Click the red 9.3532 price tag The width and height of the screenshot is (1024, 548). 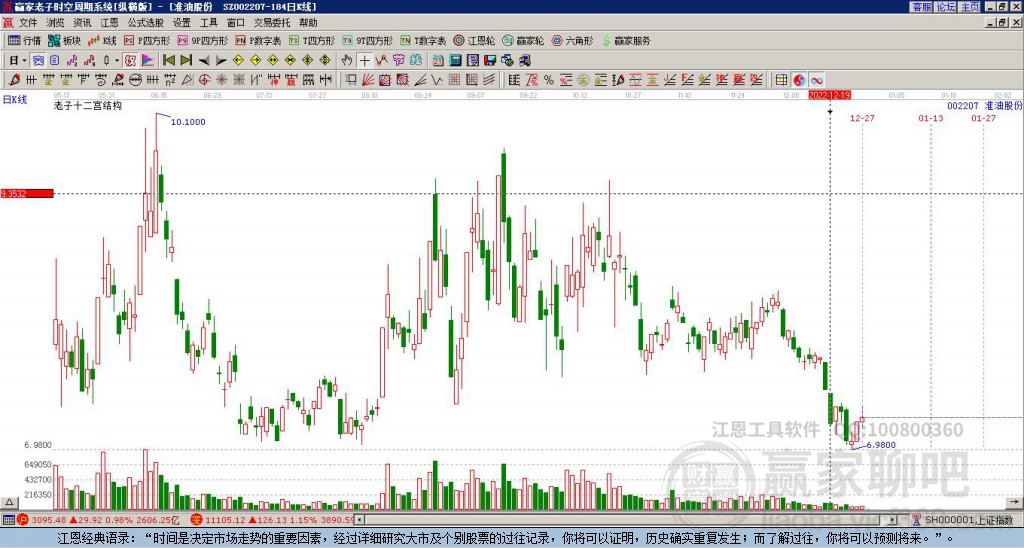point(27,193)
